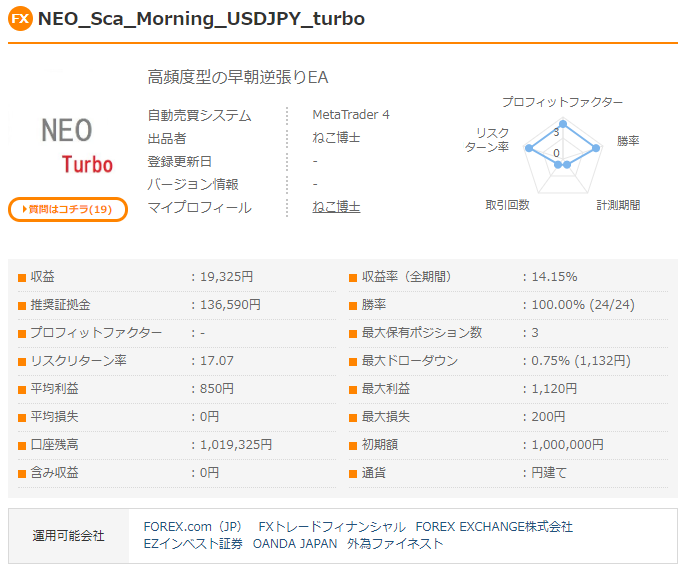Click the orange bullet beside 最大ドローダウン
Image resolution: width=695 pixels, height=574 pixels.
tap(353, 361)
